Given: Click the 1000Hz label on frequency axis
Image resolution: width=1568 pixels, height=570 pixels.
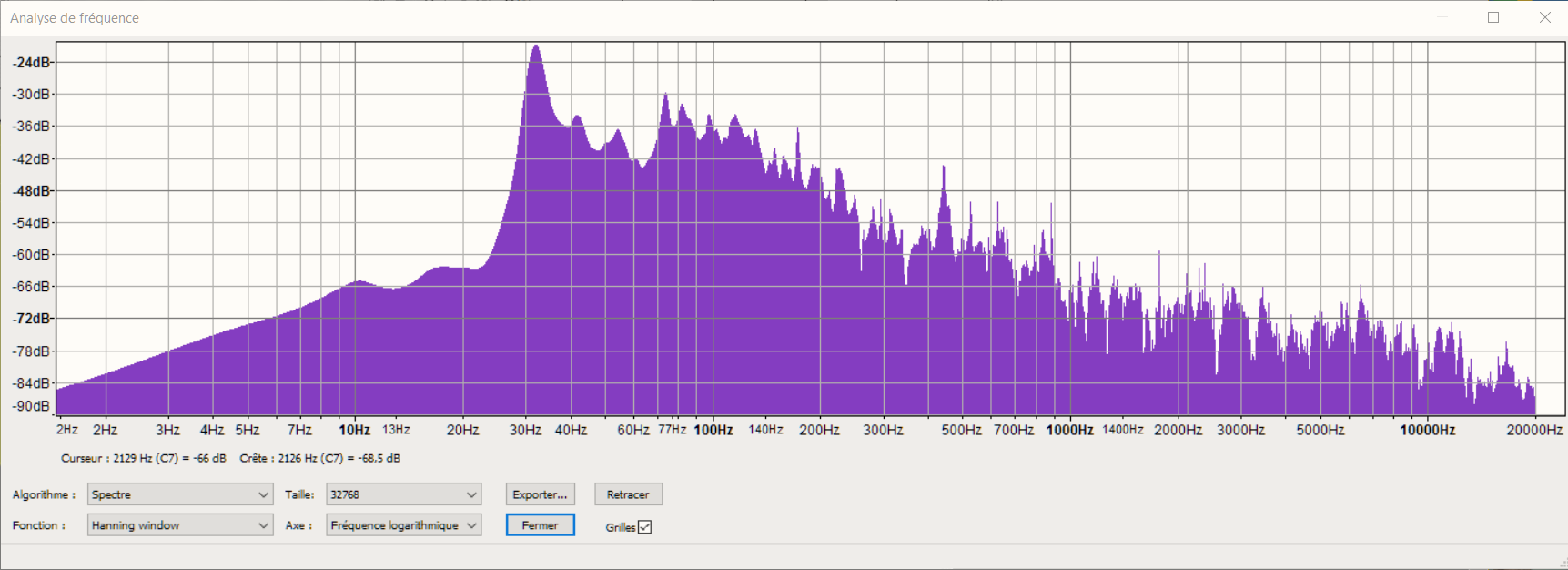Looking at the screenshot, I should [1069, 430].
